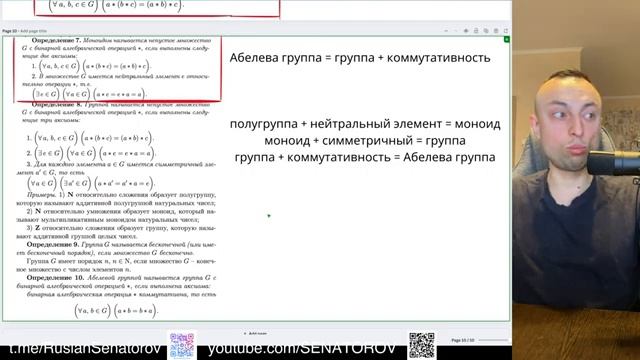Click the Add page title field
This screenshot has width=640, height=360.
click(x=33, y=31)
